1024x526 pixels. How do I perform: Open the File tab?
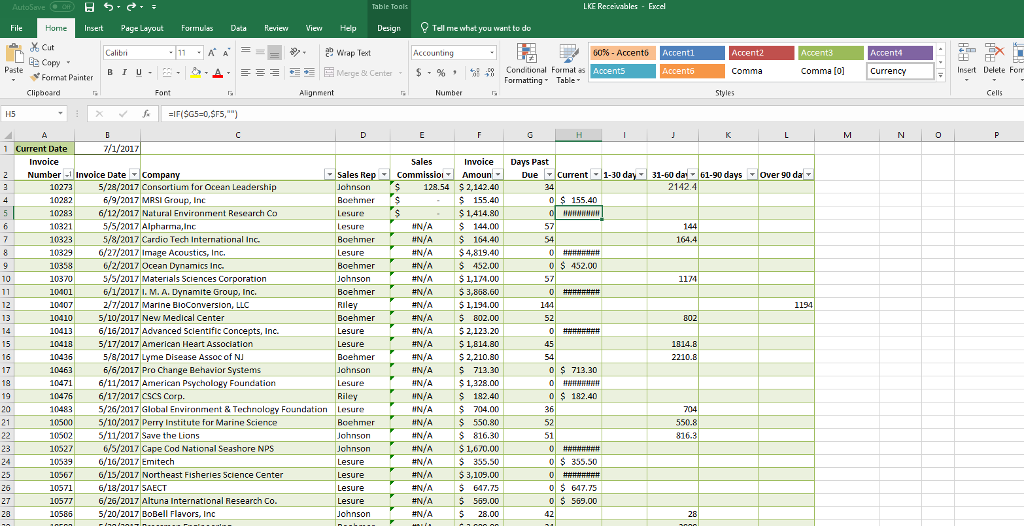pos(16,28)
